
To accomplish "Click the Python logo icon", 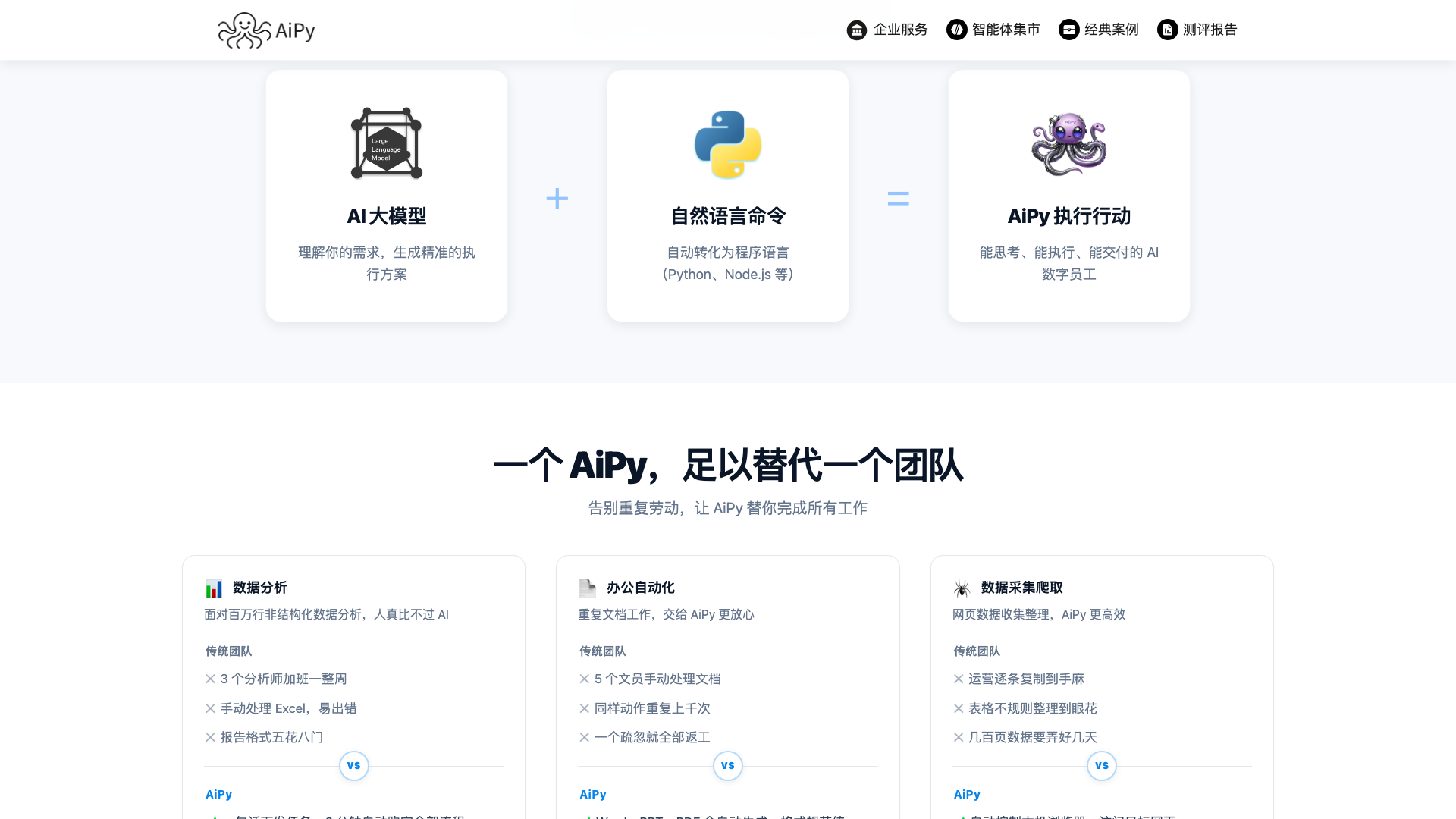I will (x=728, y=144).
